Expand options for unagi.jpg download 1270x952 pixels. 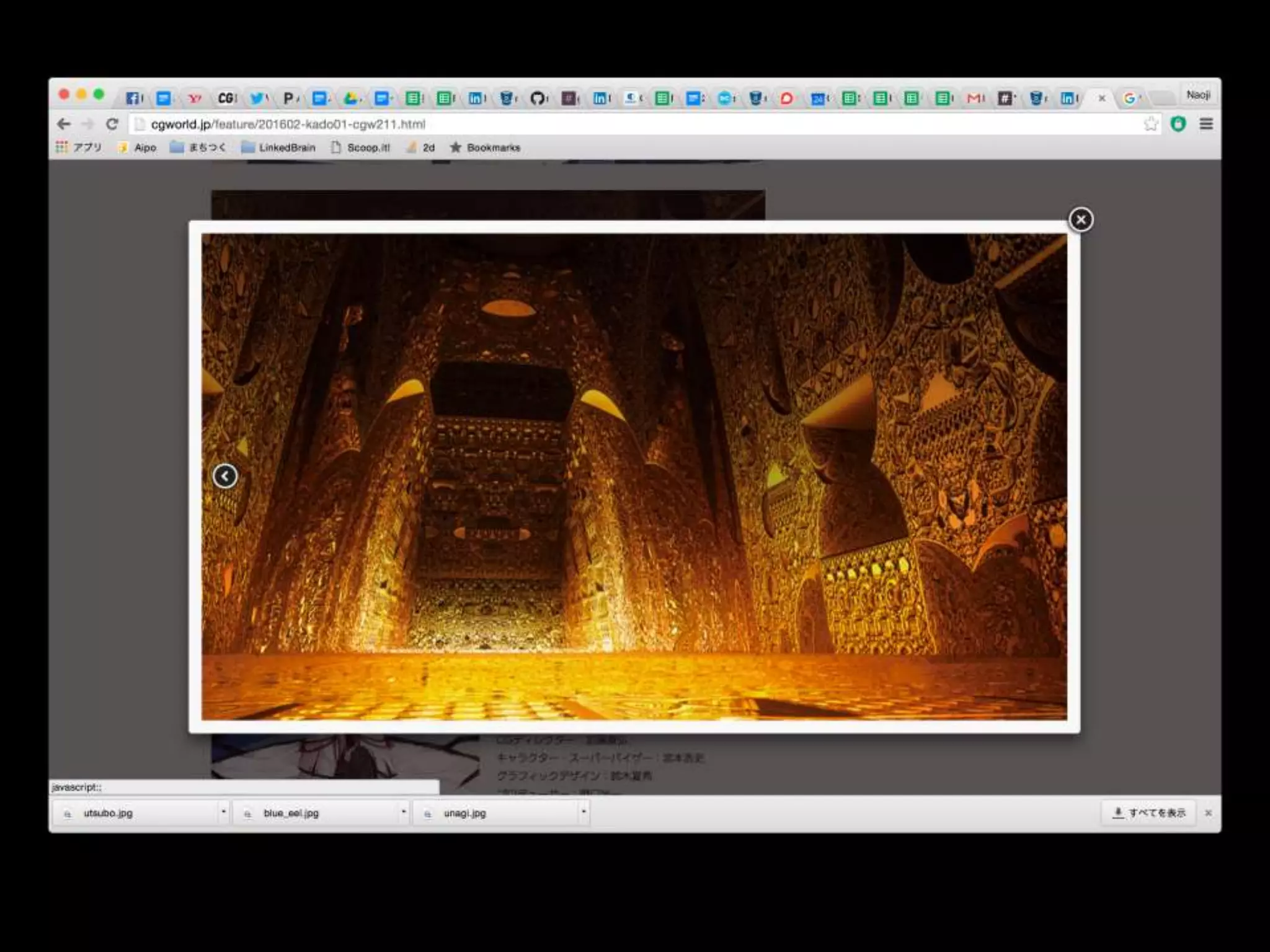click(584, 811)
